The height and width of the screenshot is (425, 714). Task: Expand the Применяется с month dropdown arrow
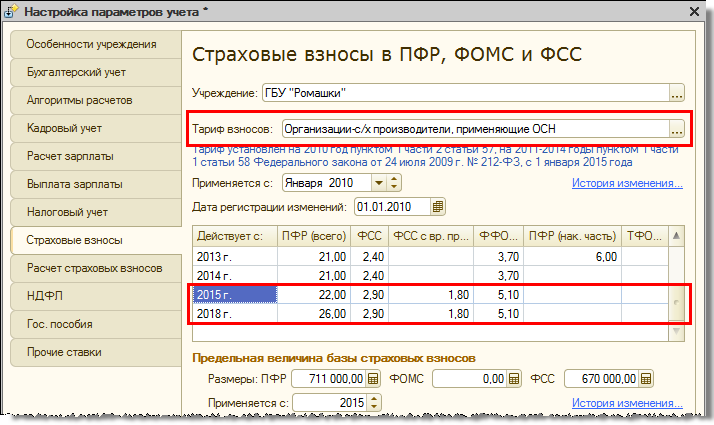[378, 183]
